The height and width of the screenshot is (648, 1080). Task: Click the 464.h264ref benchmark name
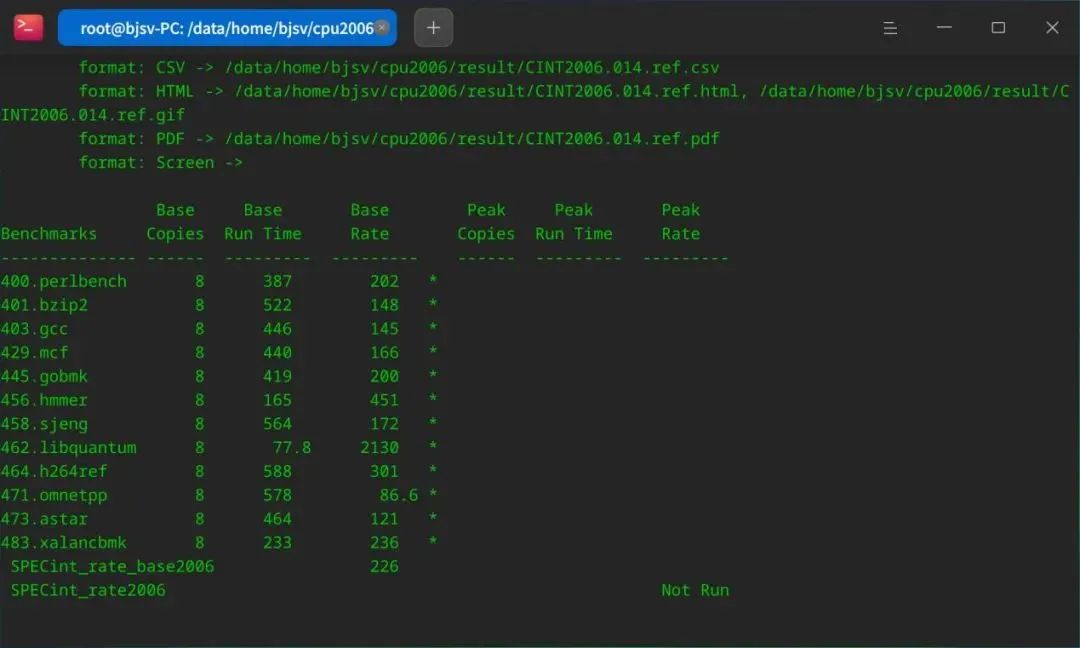(x=54, y=471)
